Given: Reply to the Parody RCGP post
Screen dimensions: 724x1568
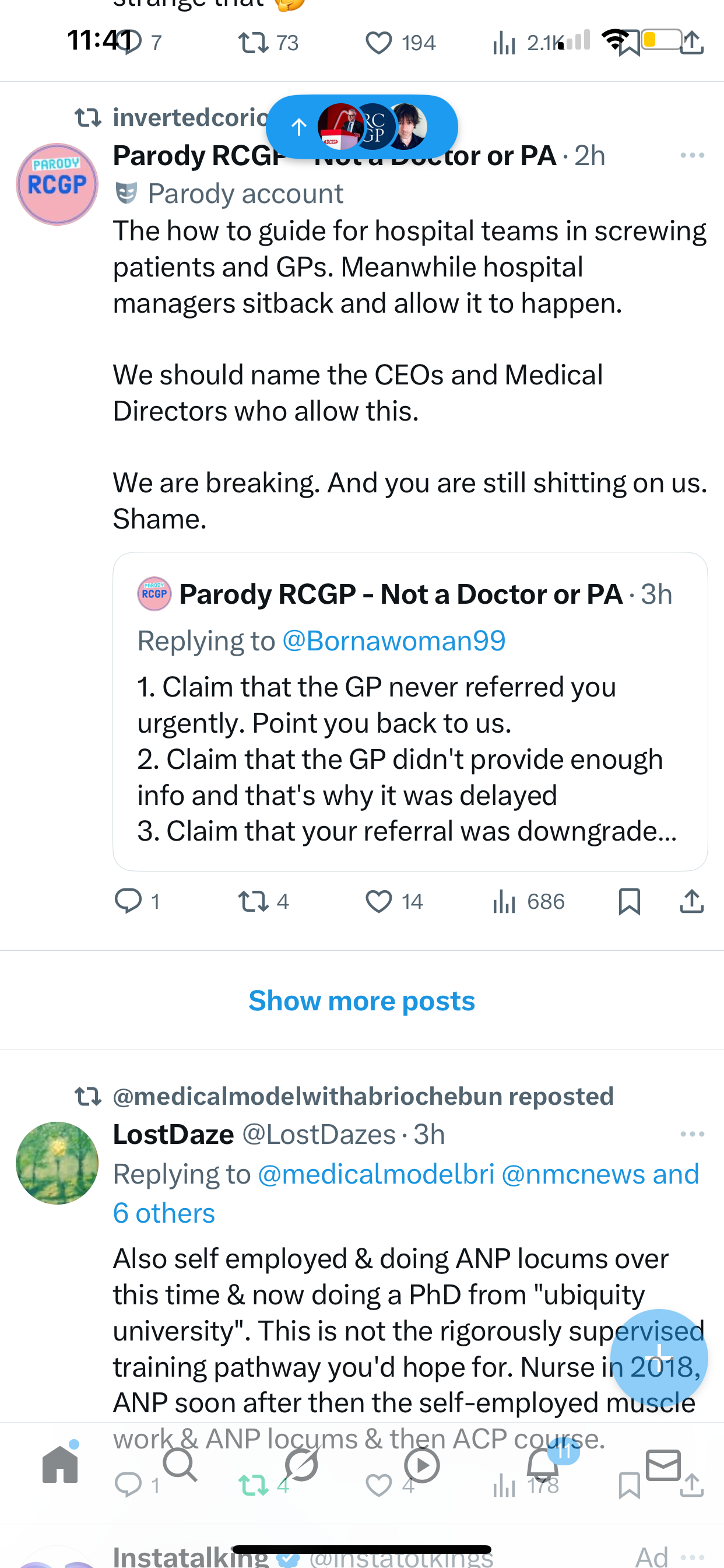Looking at the screenshot, I should click(x=128, y=901).
